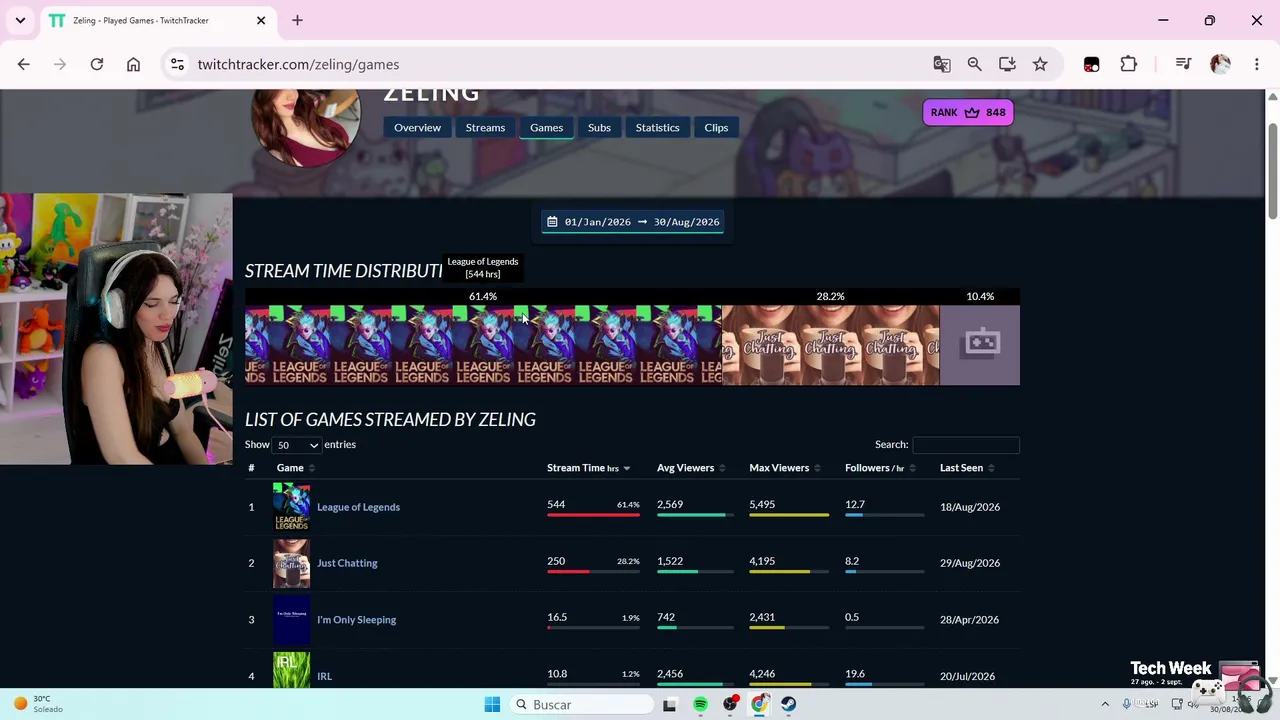Click the address bar URL
This screenshot has height=720, width=1280.
click(298, 64)
